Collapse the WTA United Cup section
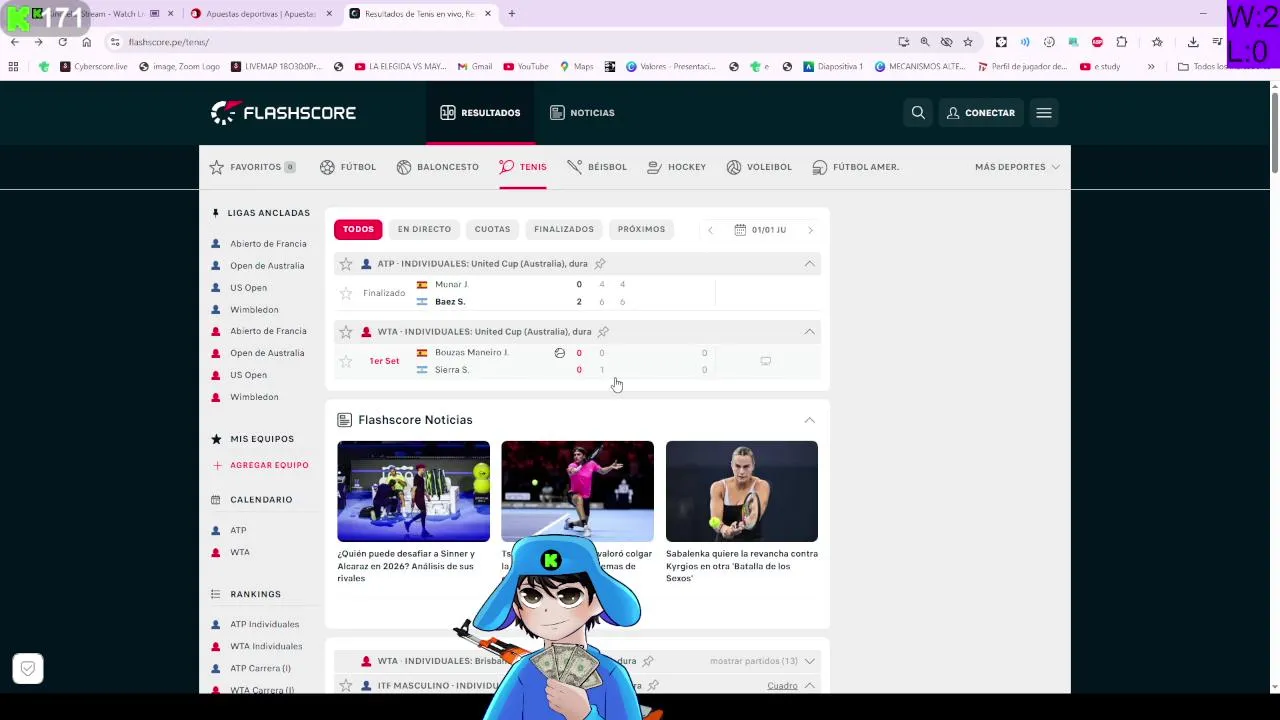Viewport: 1280px width, 720px height. 809,332
